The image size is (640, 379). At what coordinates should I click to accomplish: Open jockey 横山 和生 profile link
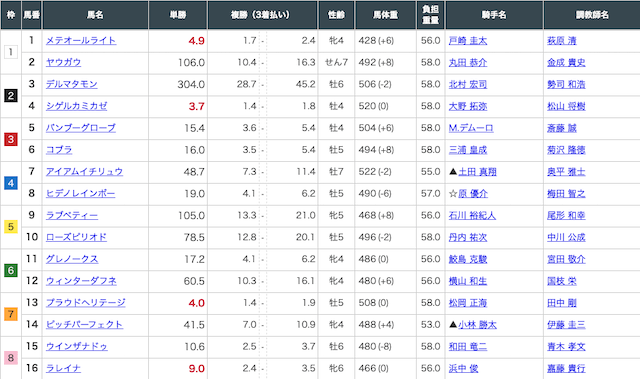click(x=468, y=281)
